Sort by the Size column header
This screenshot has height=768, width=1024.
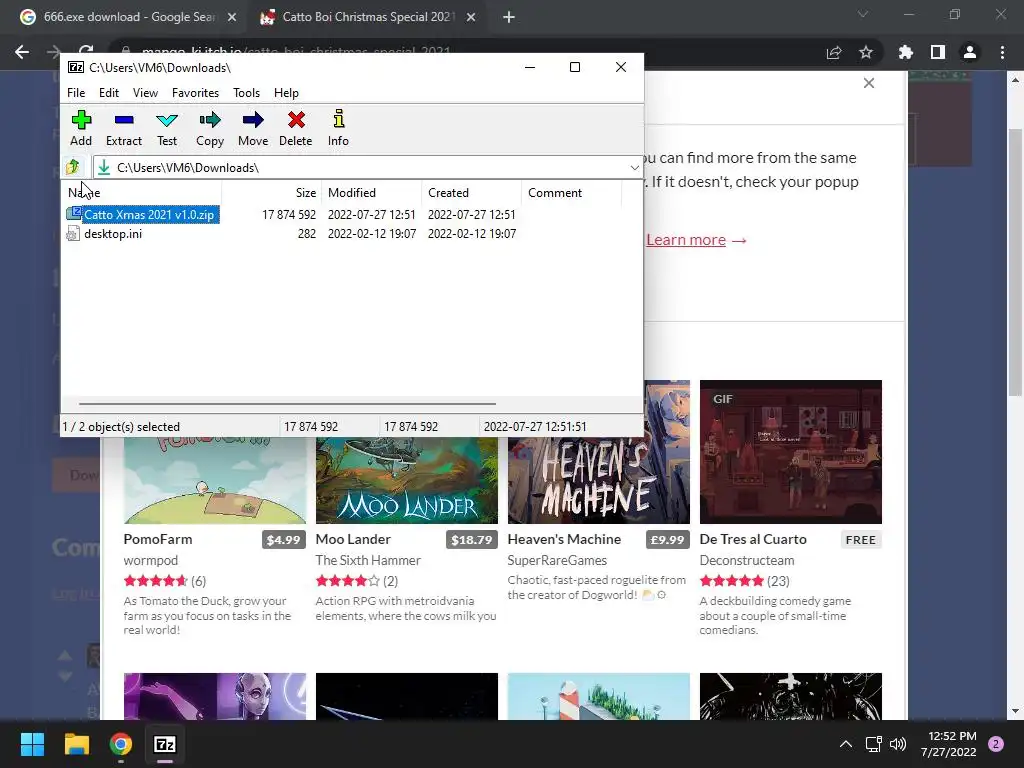coord(272,193)
